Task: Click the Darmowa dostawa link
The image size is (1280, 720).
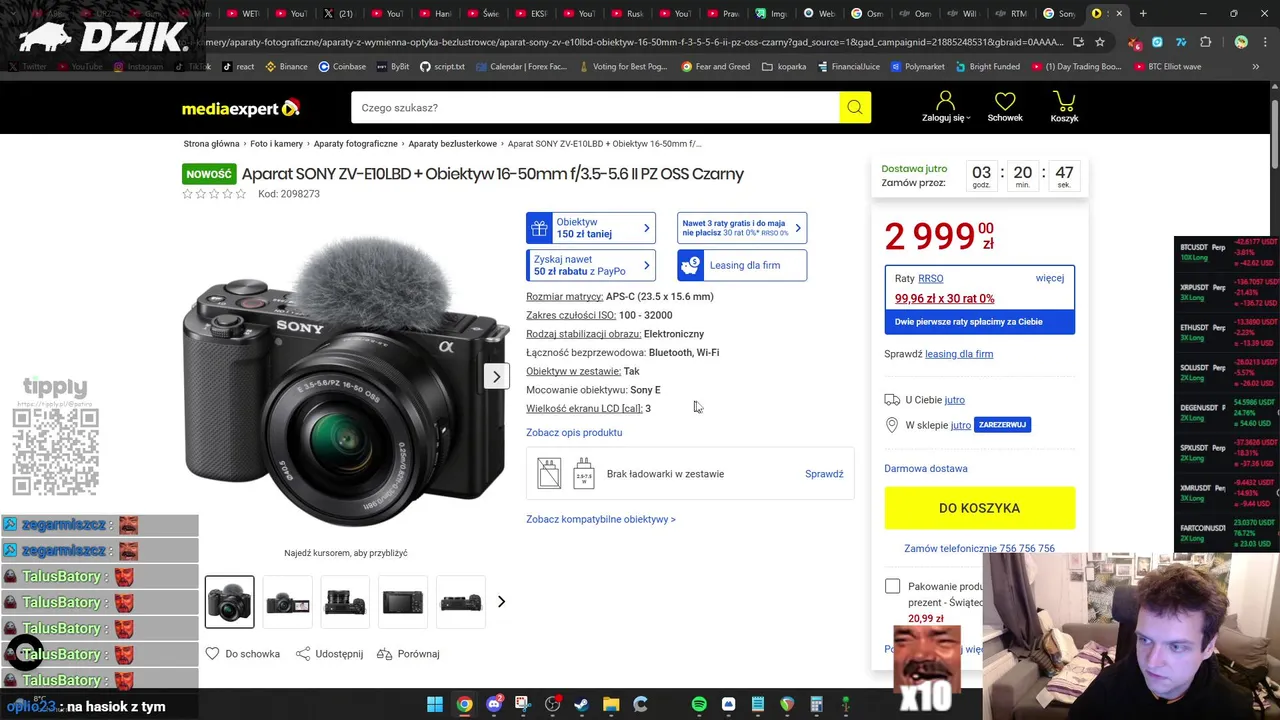Action: point(925,468)
